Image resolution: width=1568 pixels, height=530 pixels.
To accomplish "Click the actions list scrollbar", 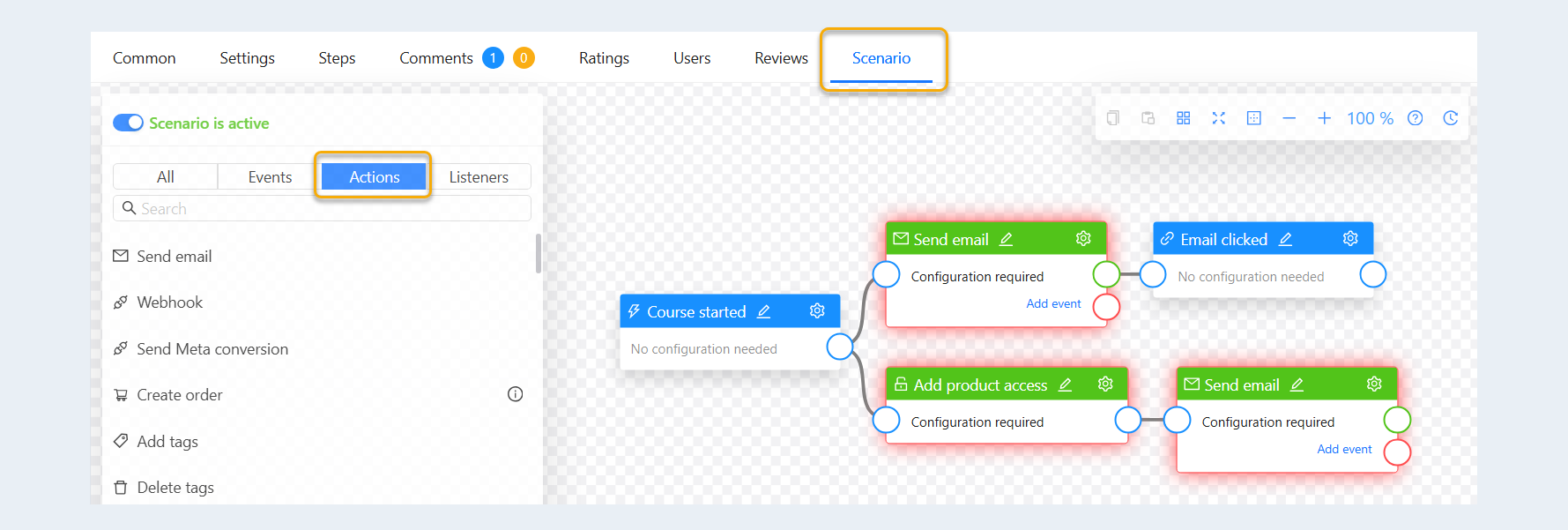I will tap(538, 253).
